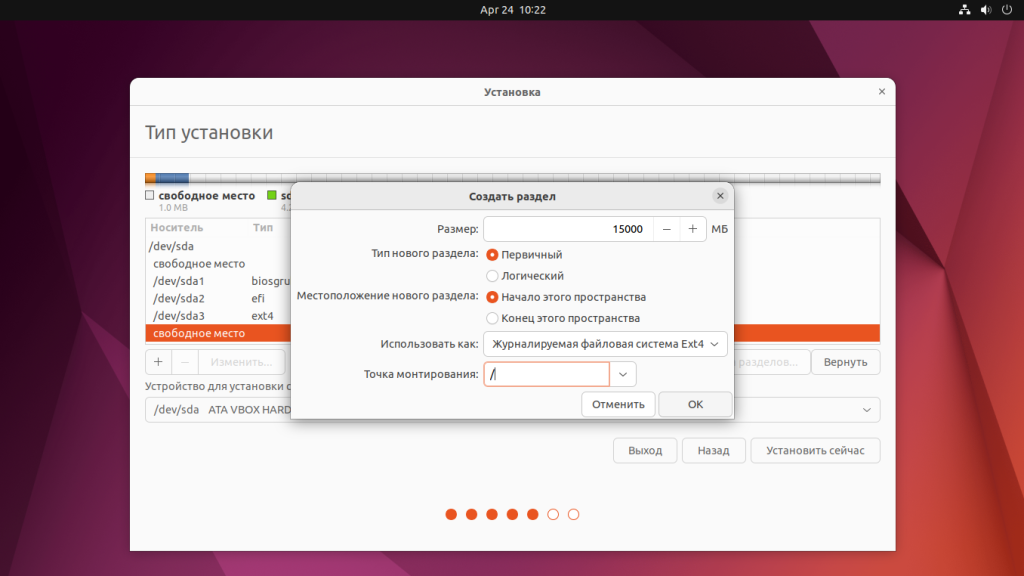Open the network status icon in top bar

[965, 10]
